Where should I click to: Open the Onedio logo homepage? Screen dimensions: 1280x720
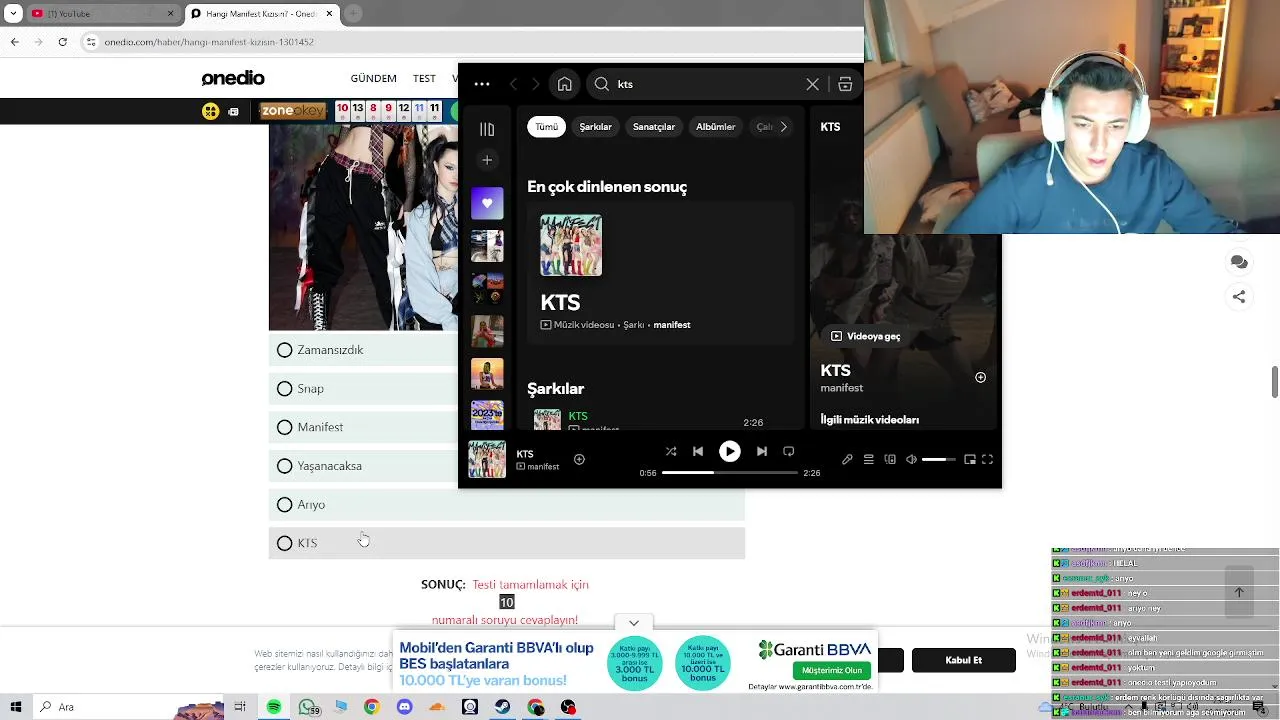(233, 78)
